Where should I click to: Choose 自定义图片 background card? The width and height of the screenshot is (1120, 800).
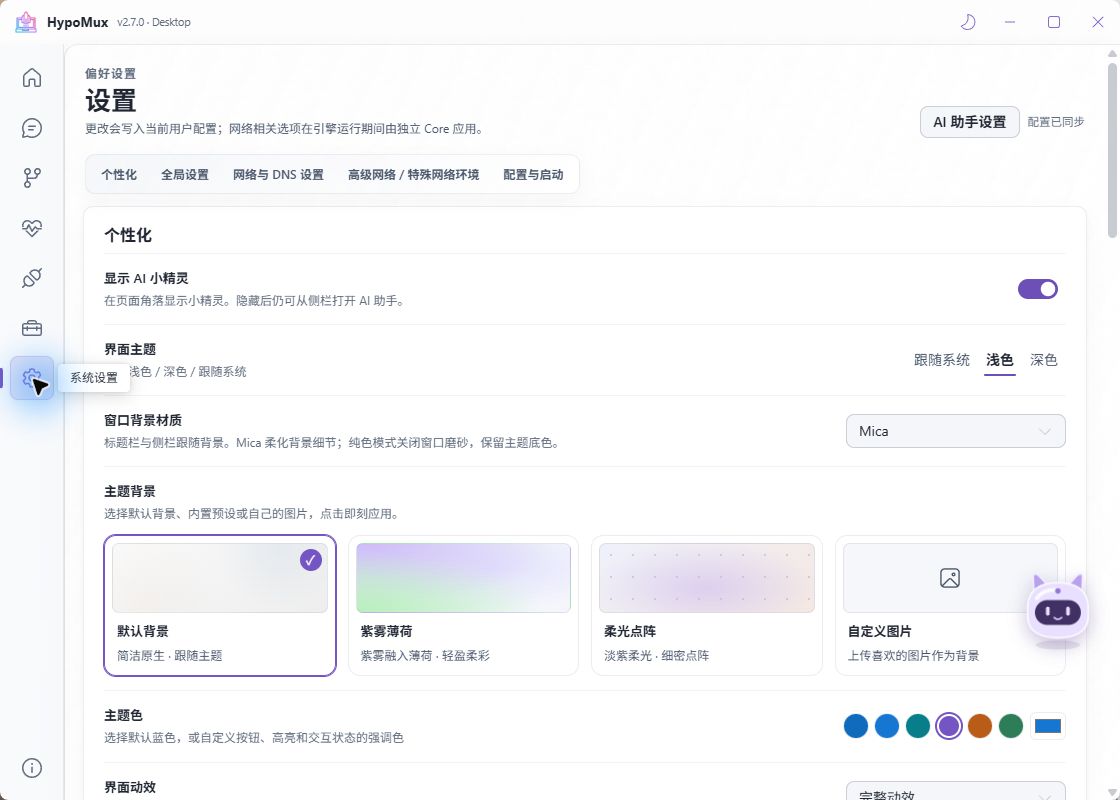pos(950,605)
